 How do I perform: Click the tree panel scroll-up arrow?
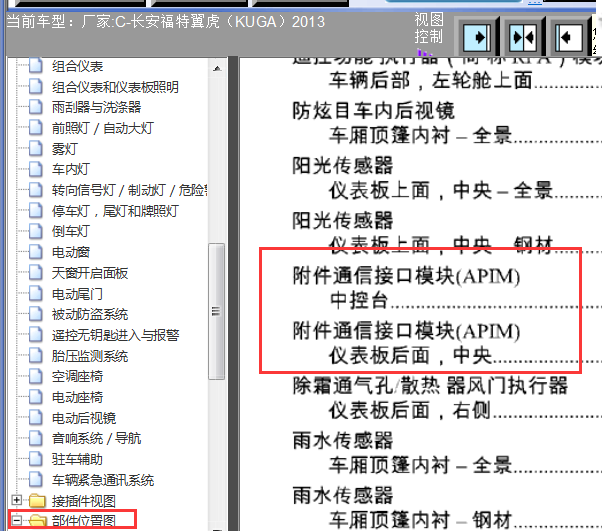[217, 69]
